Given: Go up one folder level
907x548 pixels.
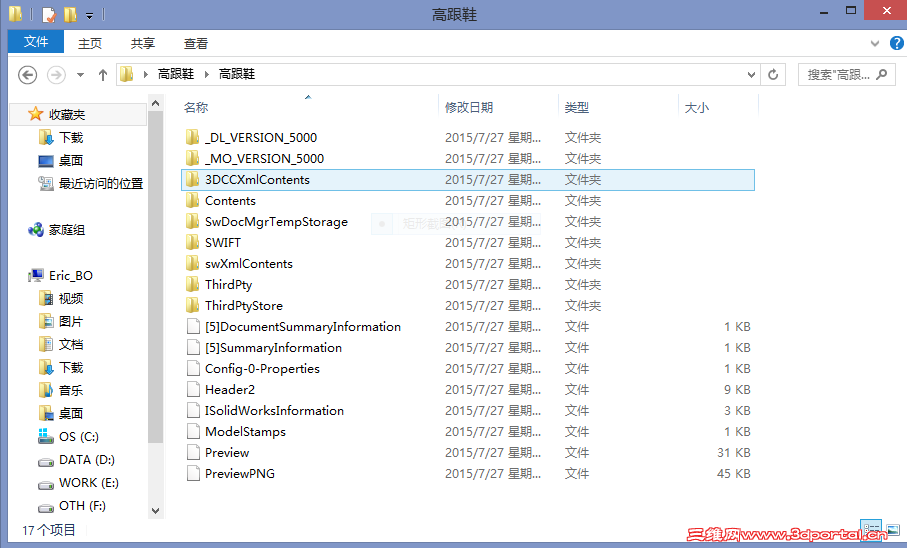Looking at the screenshot, I should tap(103, 75).
